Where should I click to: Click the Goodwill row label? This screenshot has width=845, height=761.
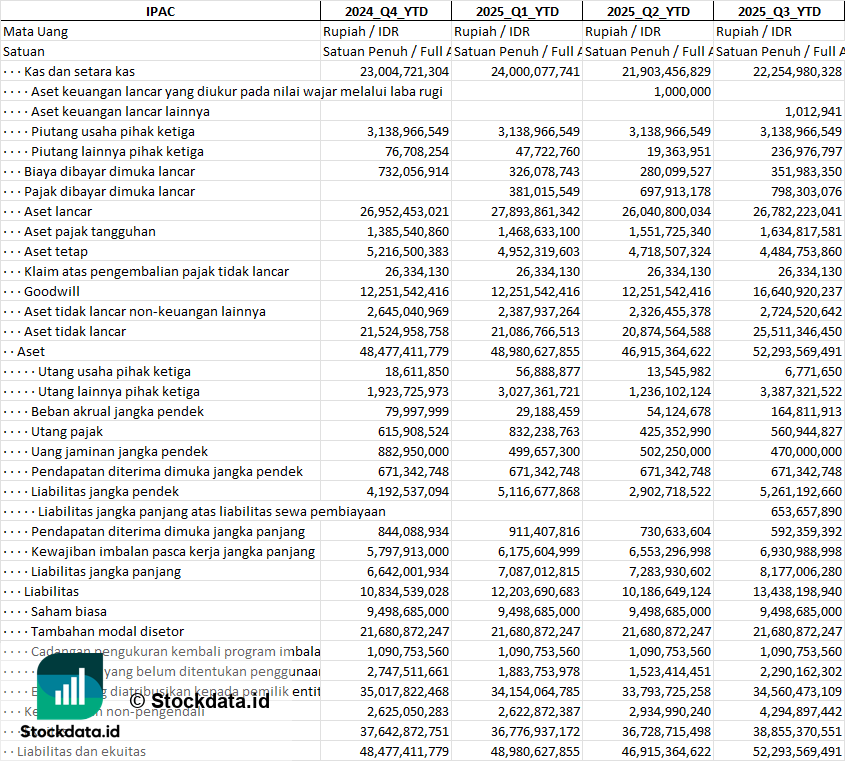[52, 291]
